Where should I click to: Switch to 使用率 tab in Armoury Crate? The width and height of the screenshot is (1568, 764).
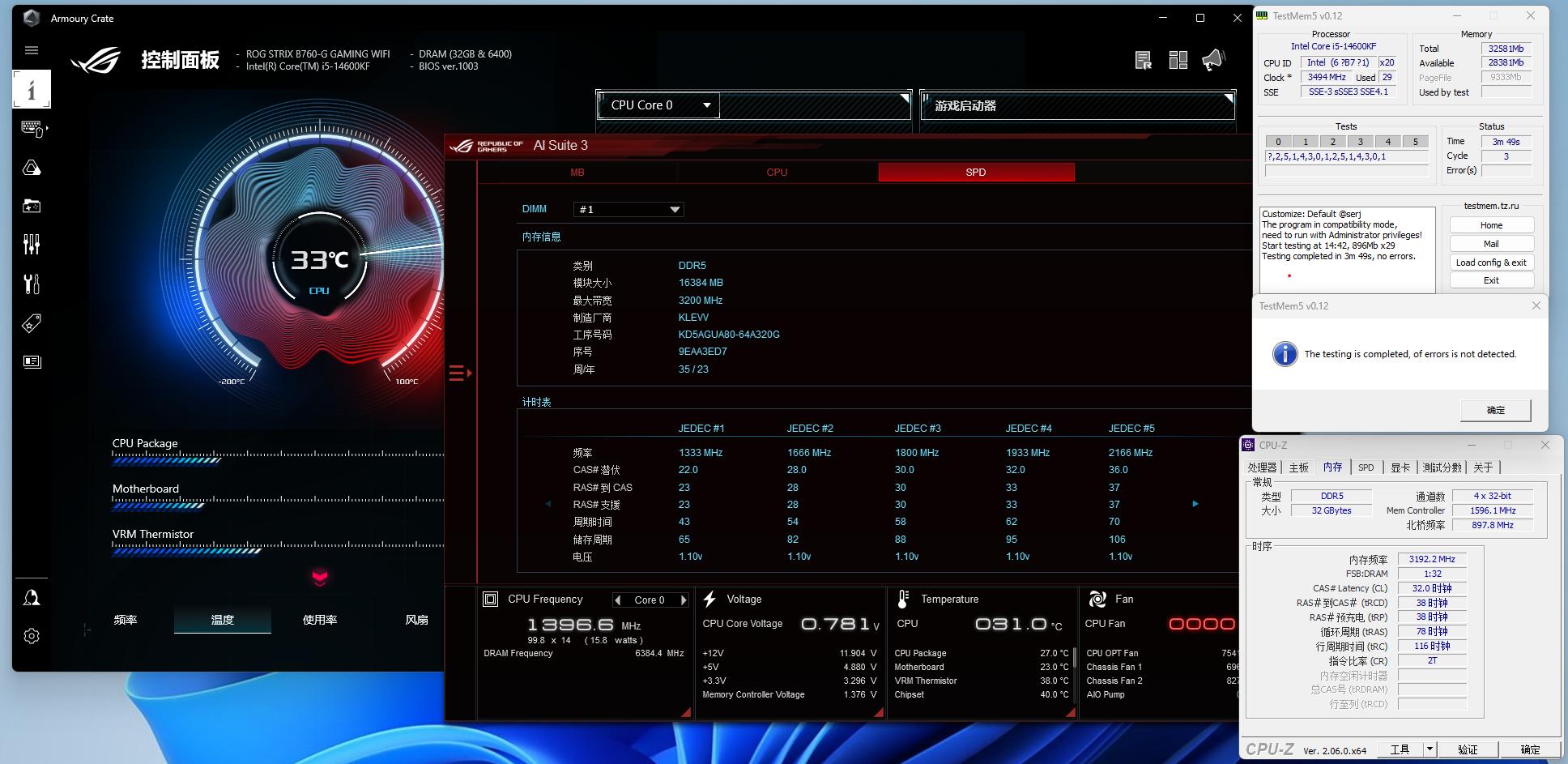click(320, 620)
